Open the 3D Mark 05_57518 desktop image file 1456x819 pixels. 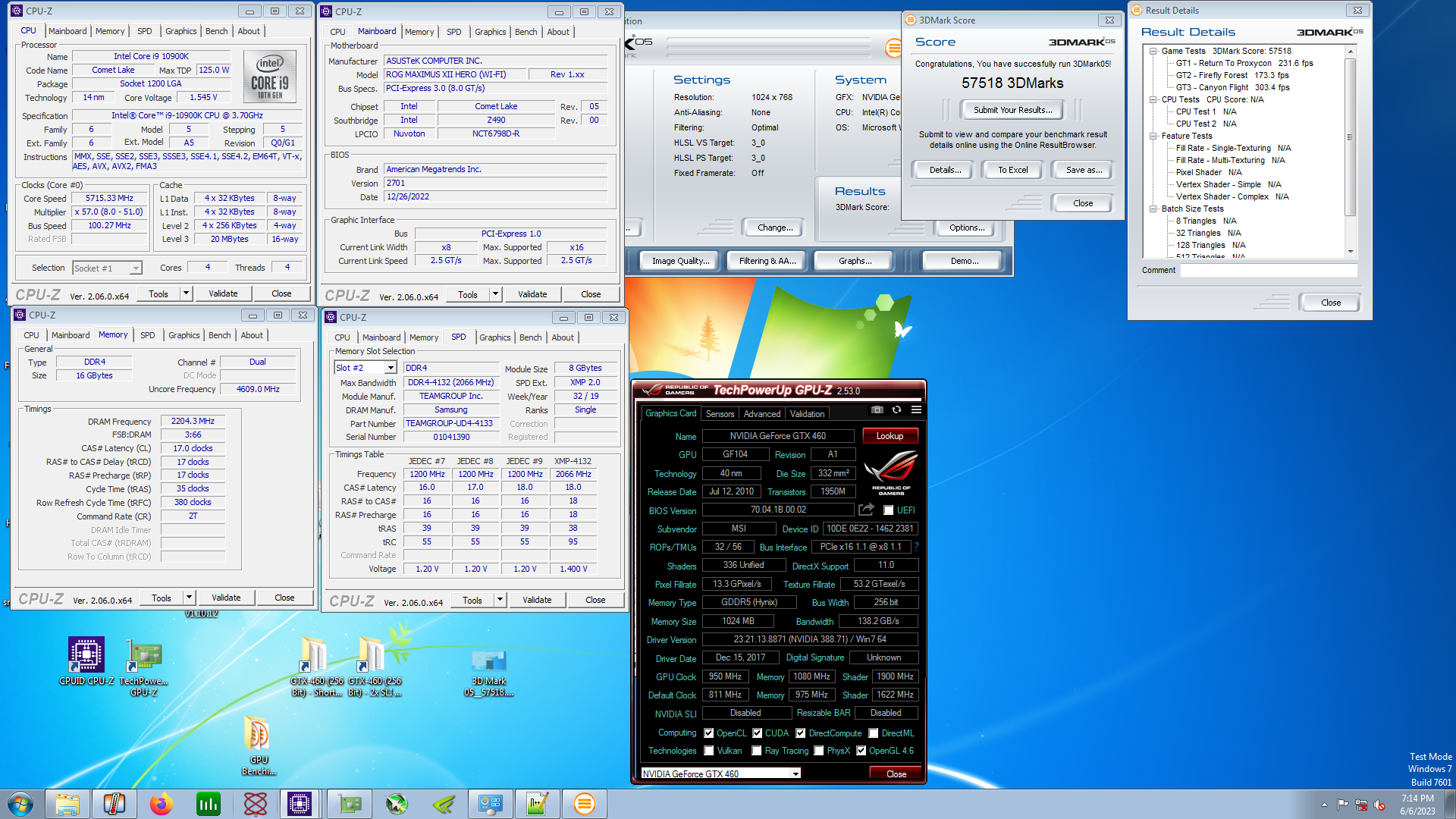[489, 673]
